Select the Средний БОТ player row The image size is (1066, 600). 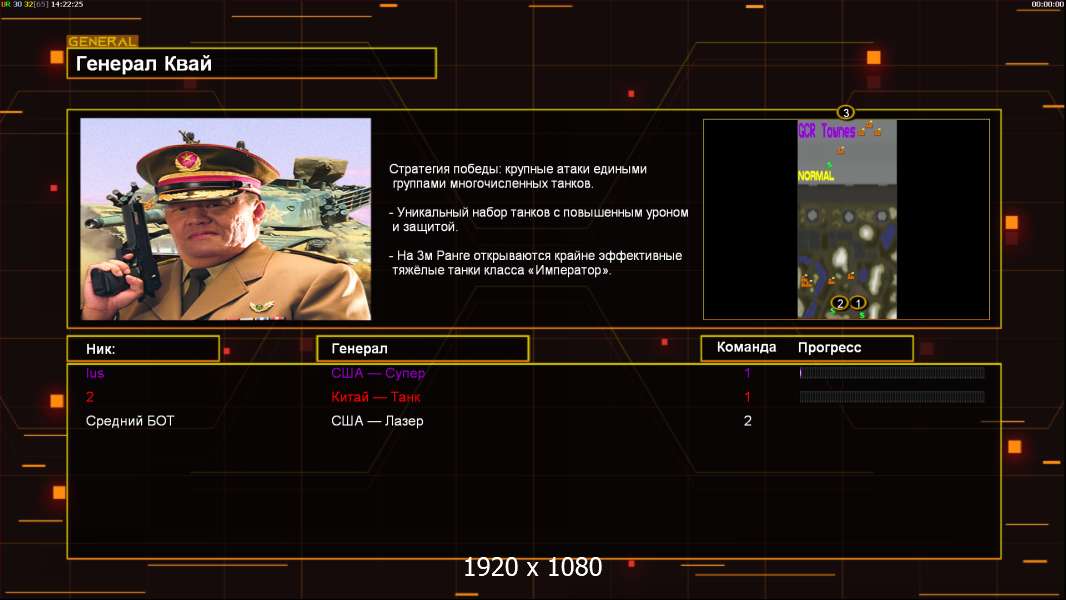[130, 421]
